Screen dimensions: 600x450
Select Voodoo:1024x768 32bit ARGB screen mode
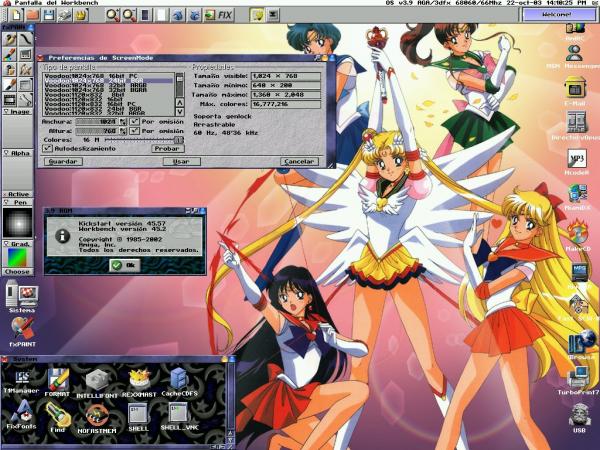tap(108, 85)
